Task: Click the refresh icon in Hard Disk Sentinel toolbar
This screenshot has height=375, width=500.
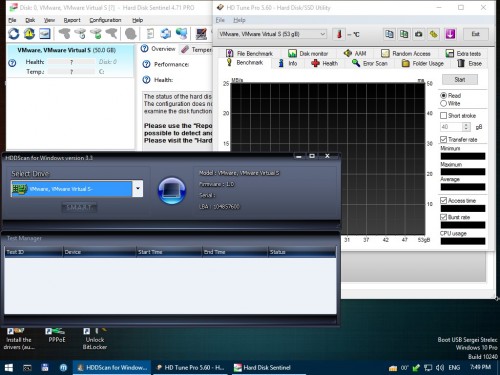Action: 14,34
